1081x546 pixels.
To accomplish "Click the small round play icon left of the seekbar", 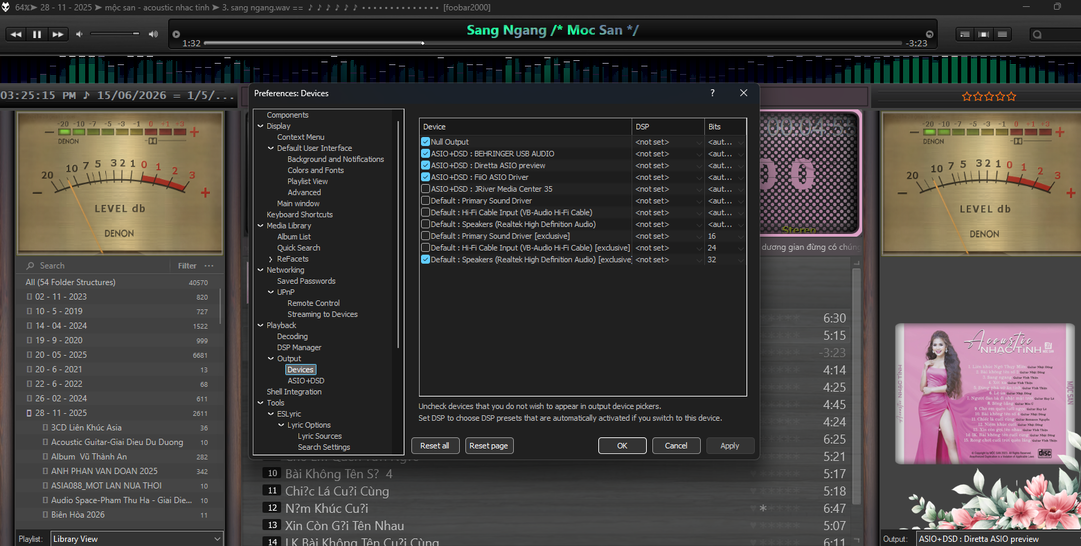I will pyautogui.click(x=176, y=34).
